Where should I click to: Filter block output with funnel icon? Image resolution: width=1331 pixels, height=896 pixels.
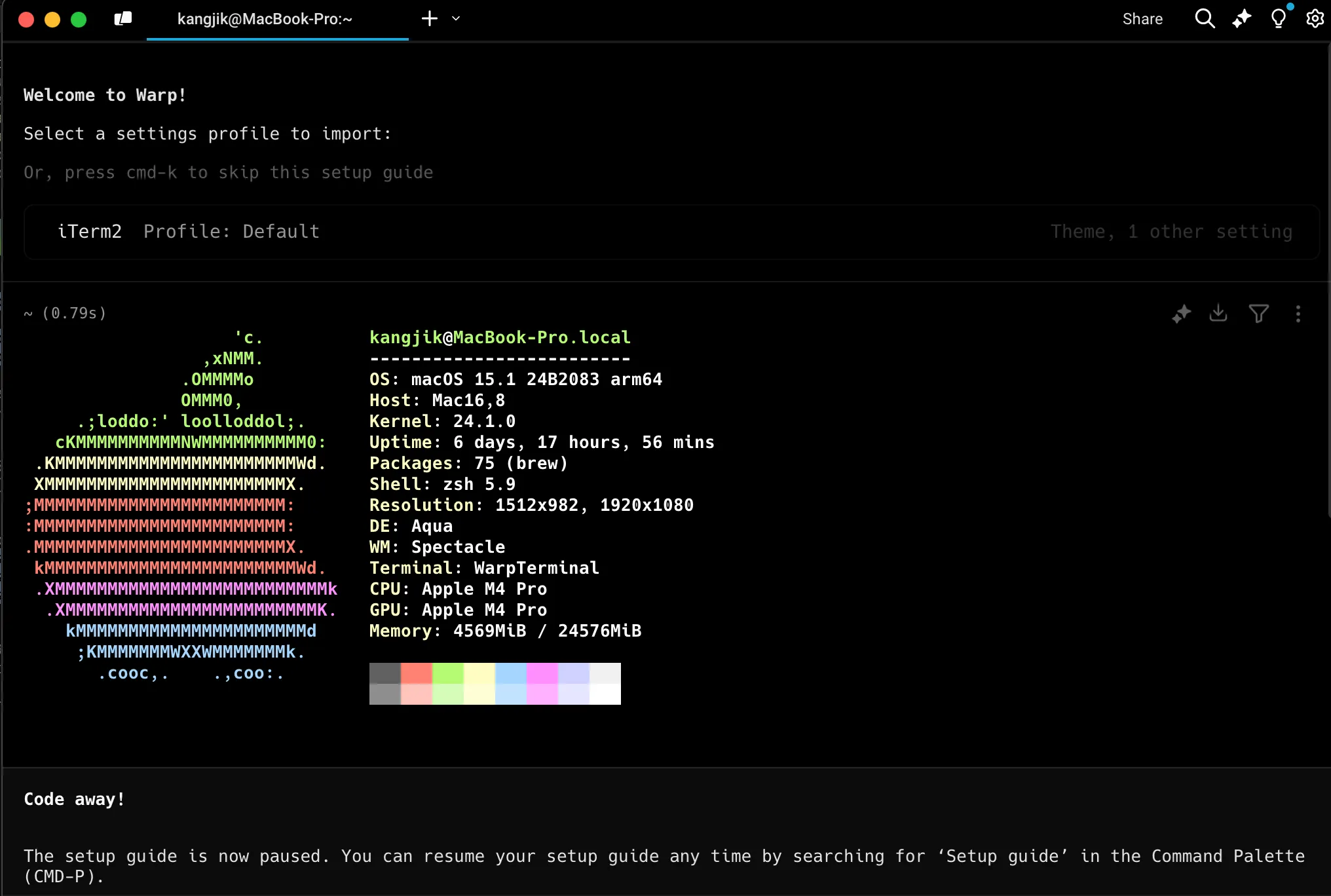1258,314
